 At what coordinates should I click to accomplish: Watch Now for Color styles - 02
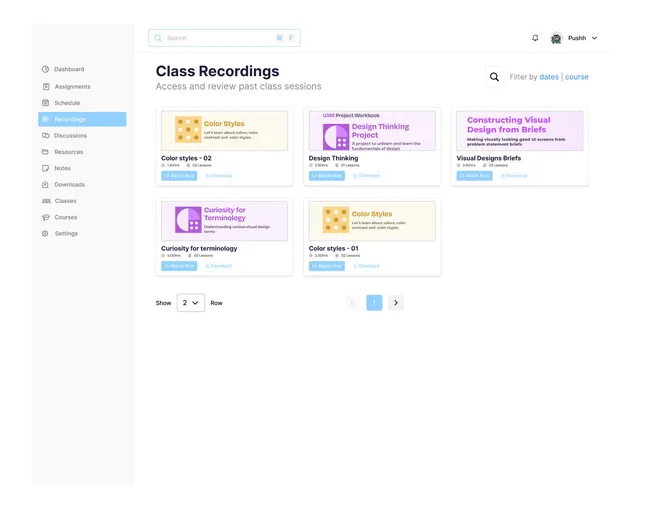point(179,176)
